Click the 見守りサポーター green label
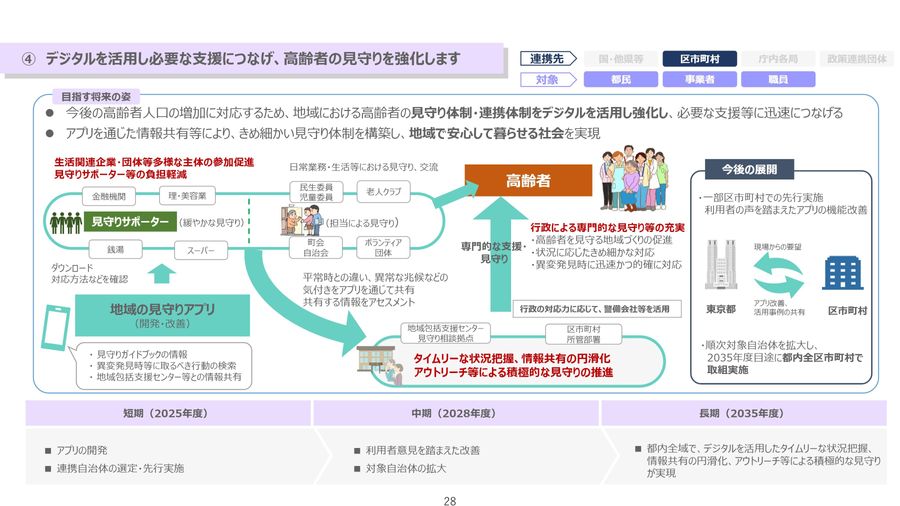The image size is (900, 506). (x=130, y=222)
